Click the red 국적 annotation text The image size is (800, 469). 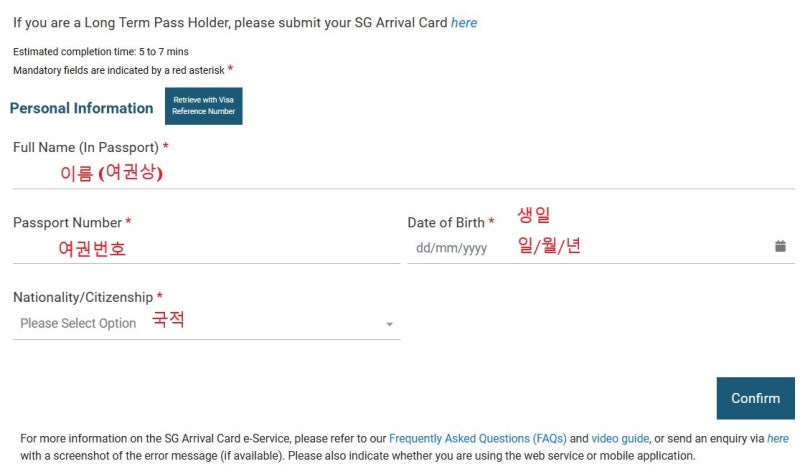coord(168,319)
